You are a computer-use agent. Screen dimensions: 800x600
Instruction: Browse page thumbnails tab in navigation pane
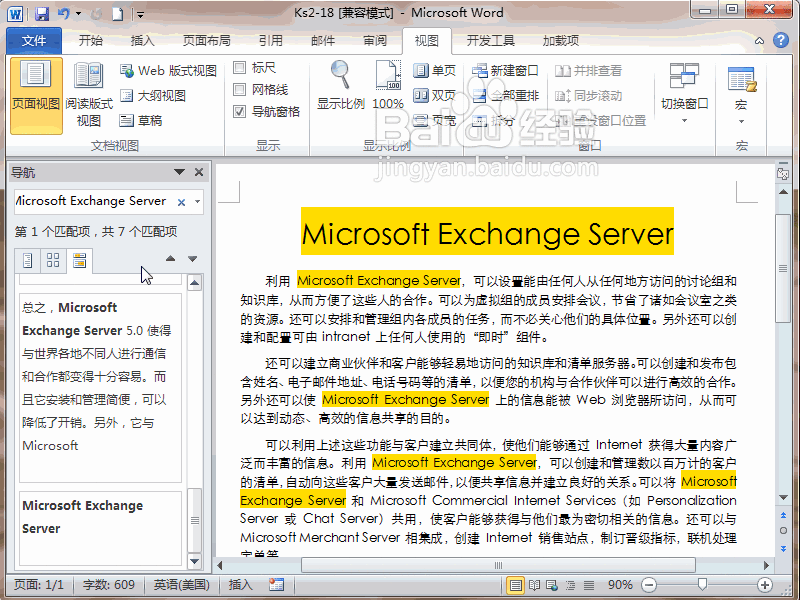point(53,260)
